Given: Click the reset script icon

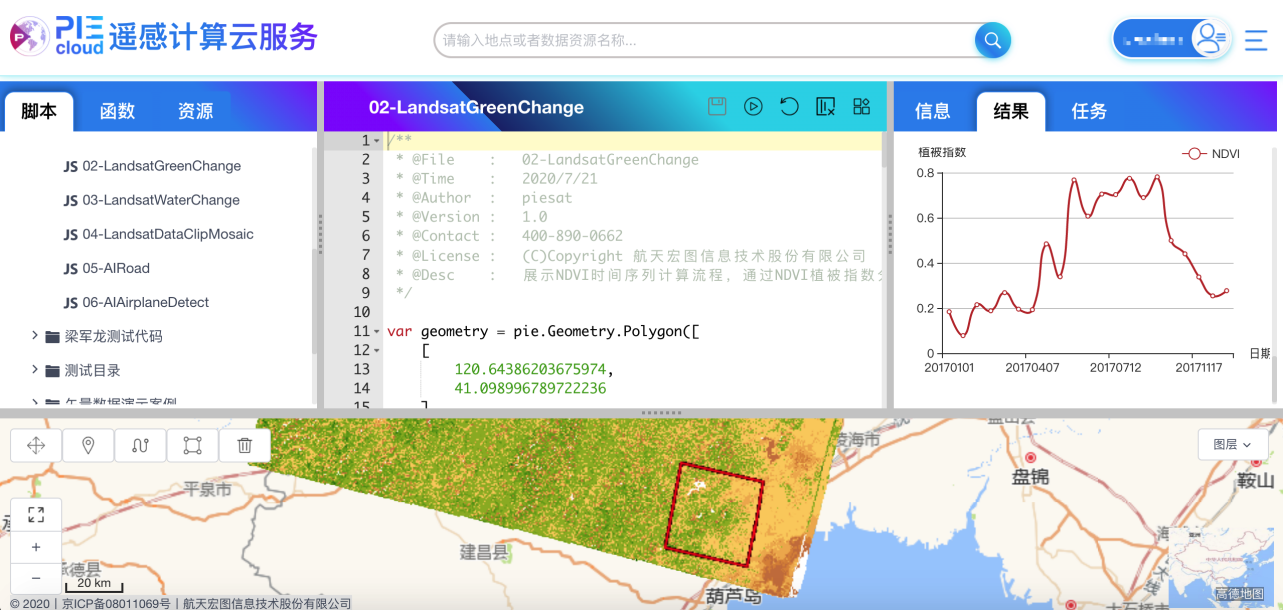Looking at the screenshot, I should pos(789,106).
